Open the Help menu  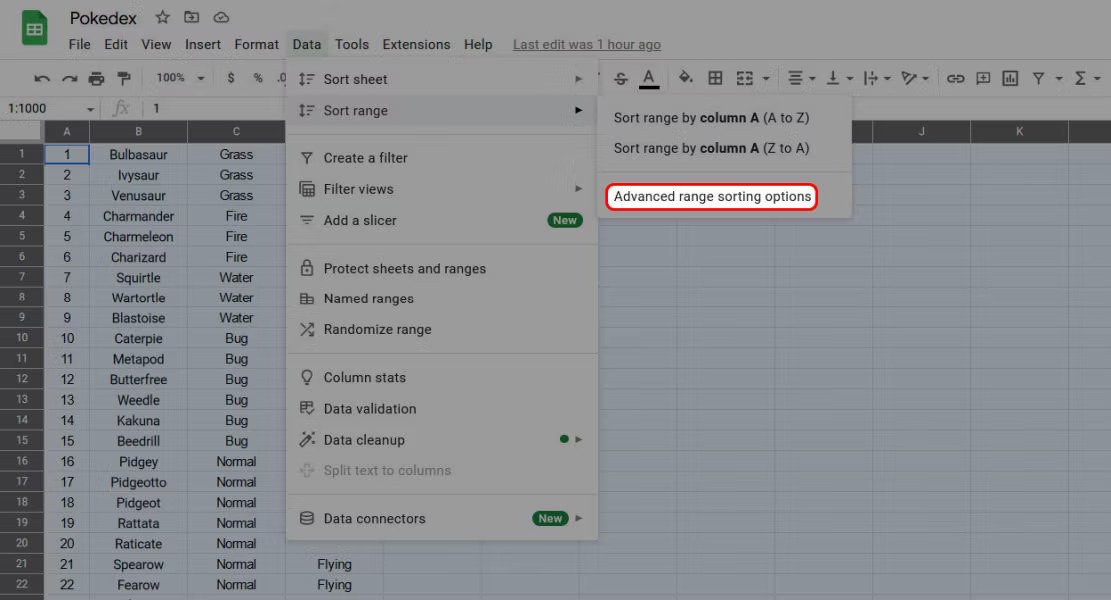[x=478, y=45]
